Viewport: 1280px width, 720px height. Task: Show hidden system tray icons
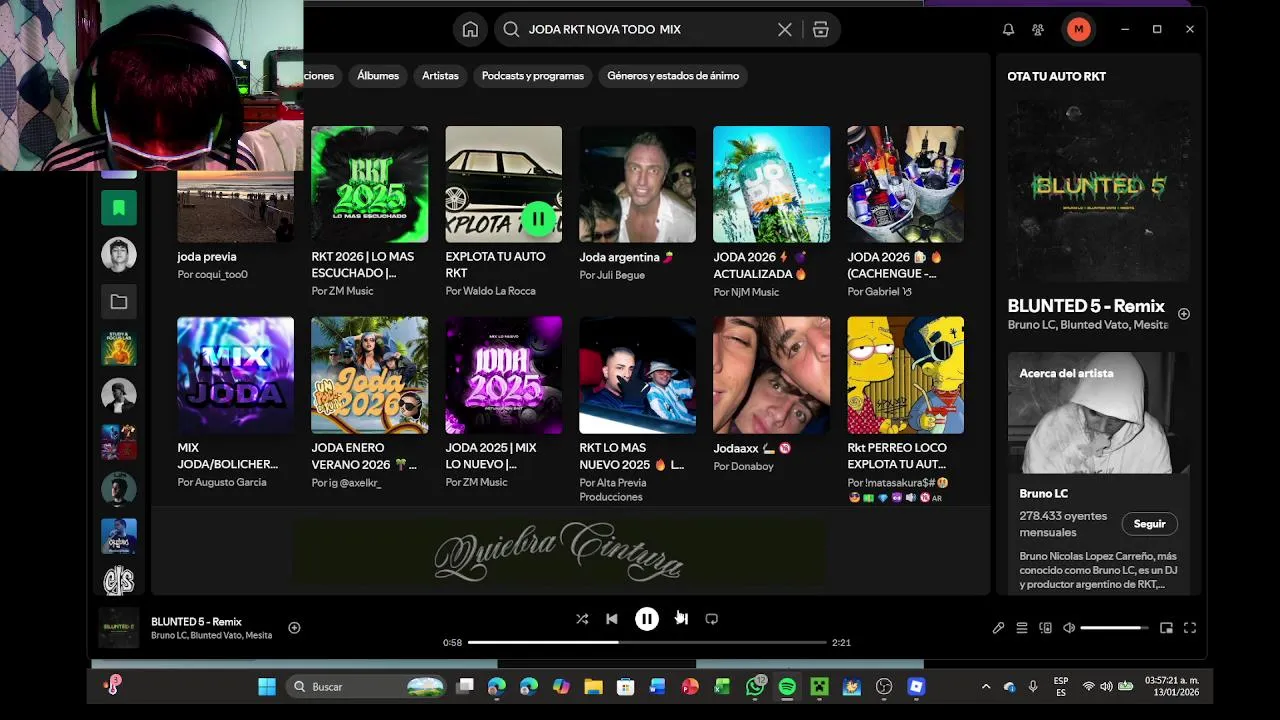coord(986,687)
